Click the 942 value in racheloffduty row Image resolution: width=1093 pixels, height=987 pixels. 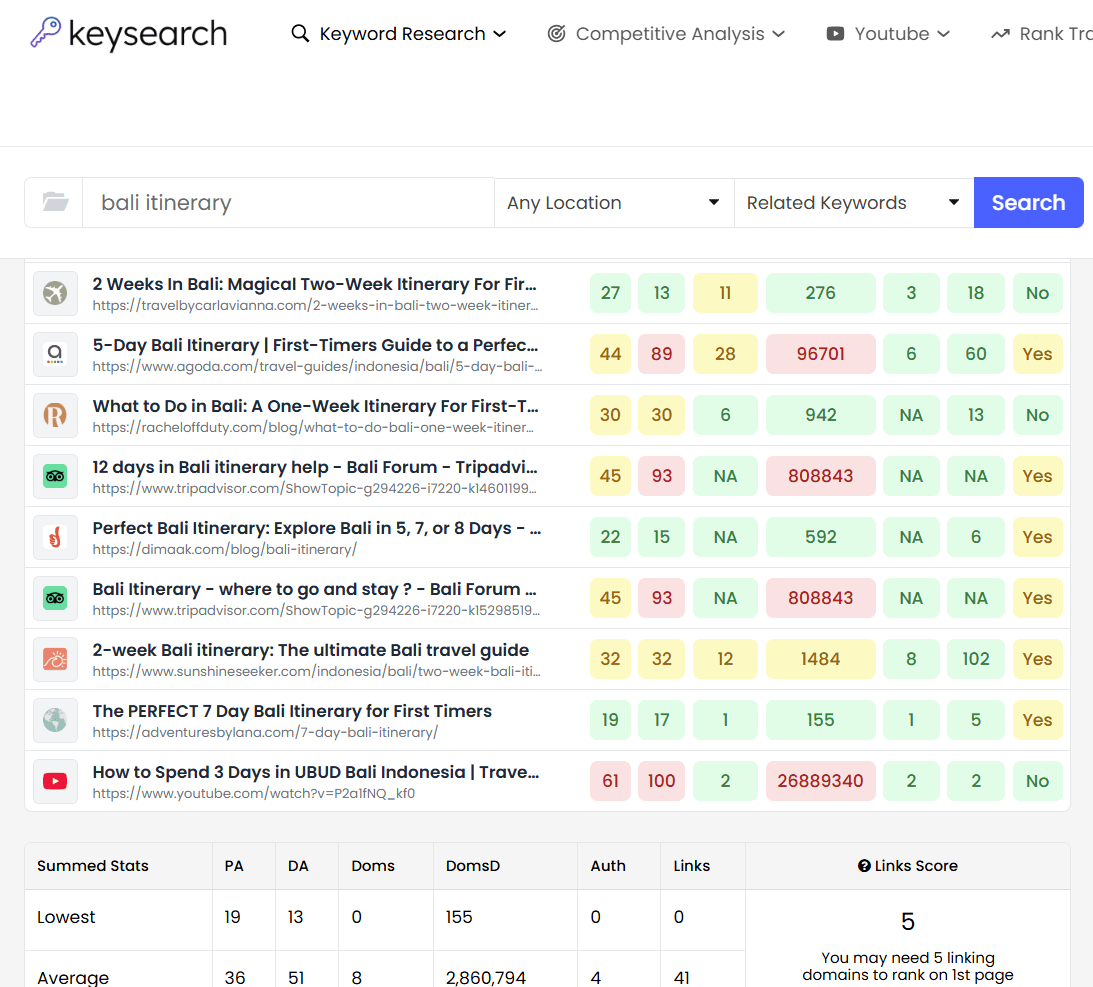coord(820,415)
